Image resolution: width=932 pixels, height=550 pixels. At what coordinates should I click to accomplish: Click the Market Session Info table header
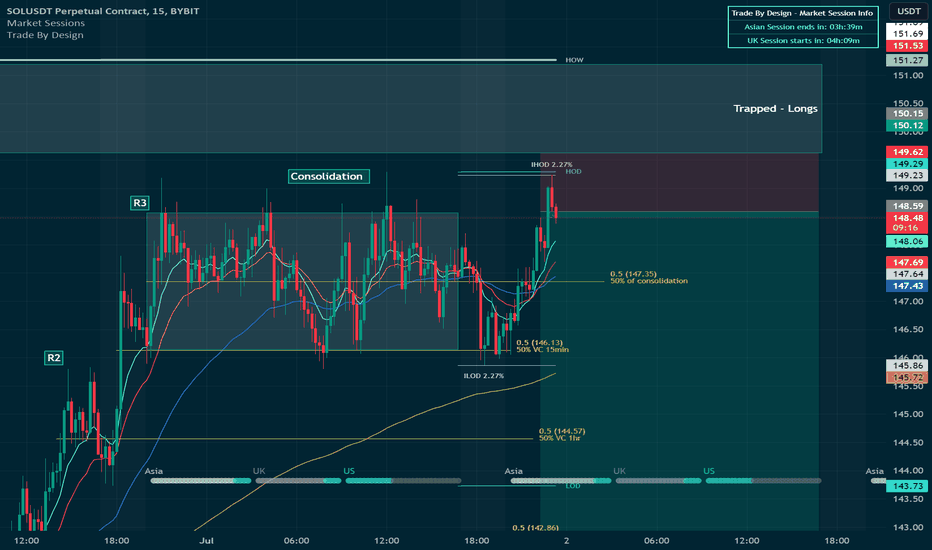coord(802,13)
